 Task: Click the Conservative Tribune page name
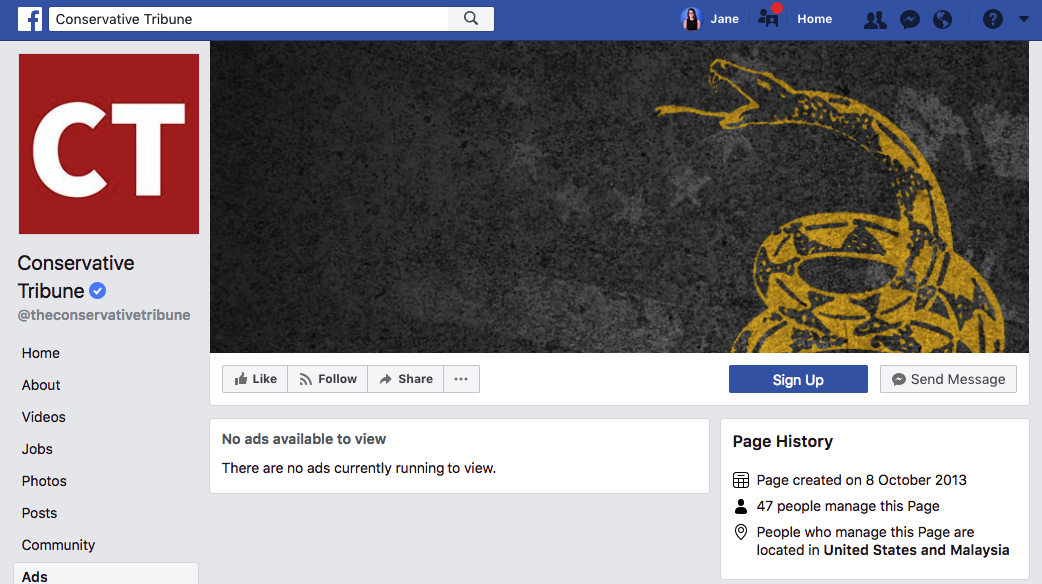(x=76, y=277)
